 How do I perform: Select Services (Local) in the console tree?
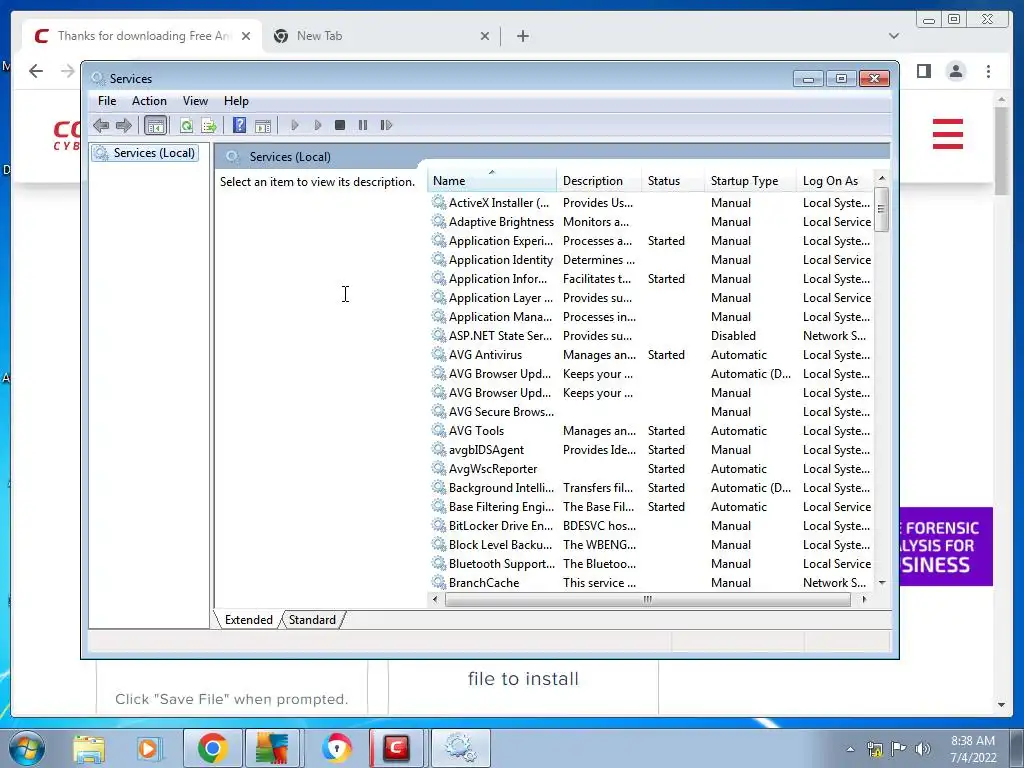145,153
